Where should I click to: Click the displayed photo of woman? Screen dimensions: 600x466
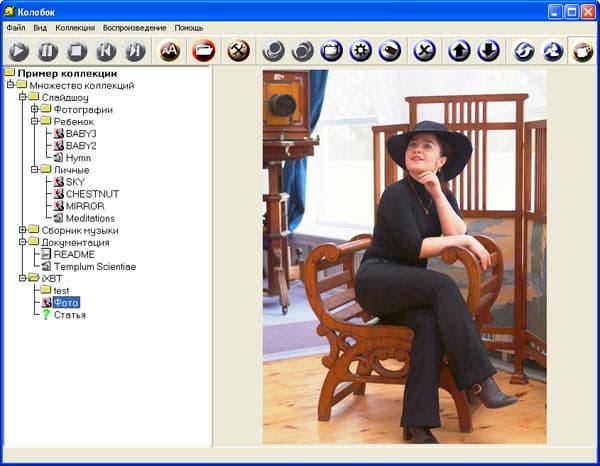pyautogui.click(x=405, y=257)
